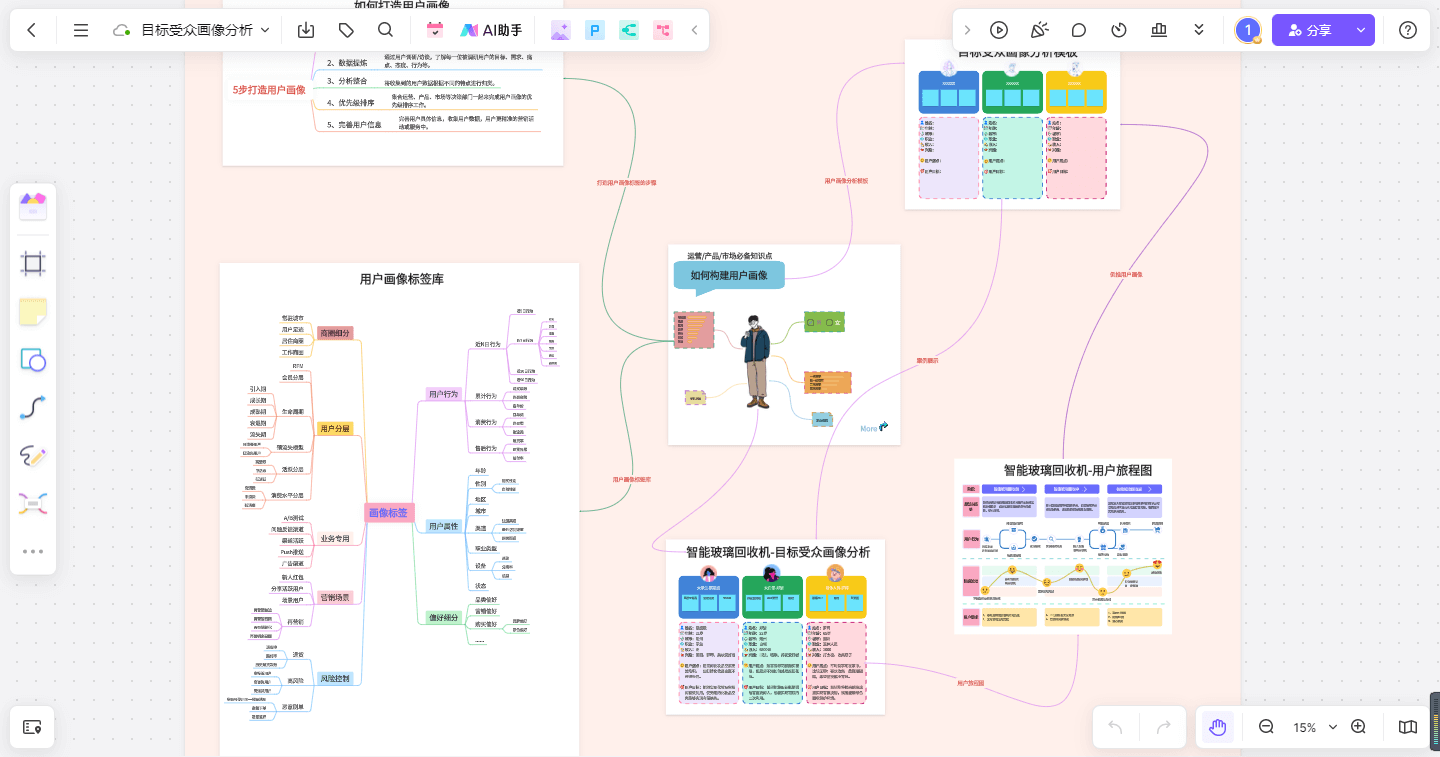Open the Shapes tool

coord(33,359)
